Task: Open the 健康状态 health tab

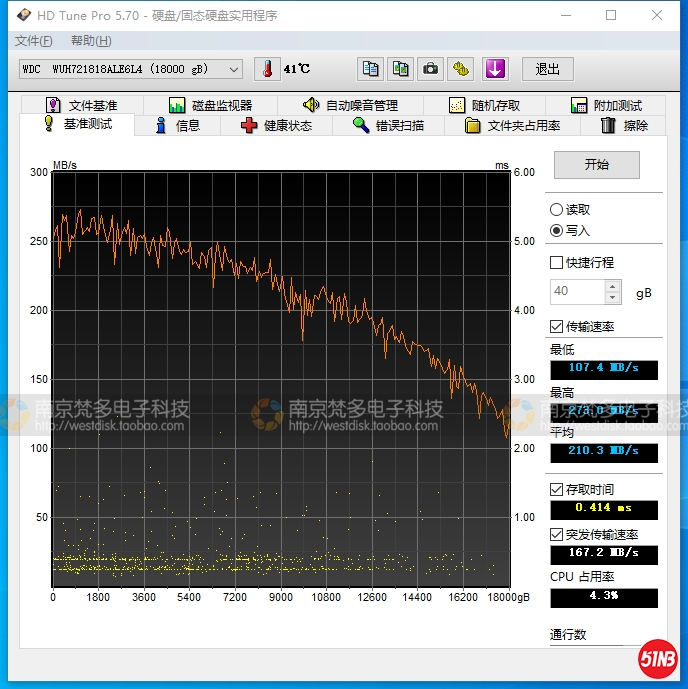Action: pos(277,125)
